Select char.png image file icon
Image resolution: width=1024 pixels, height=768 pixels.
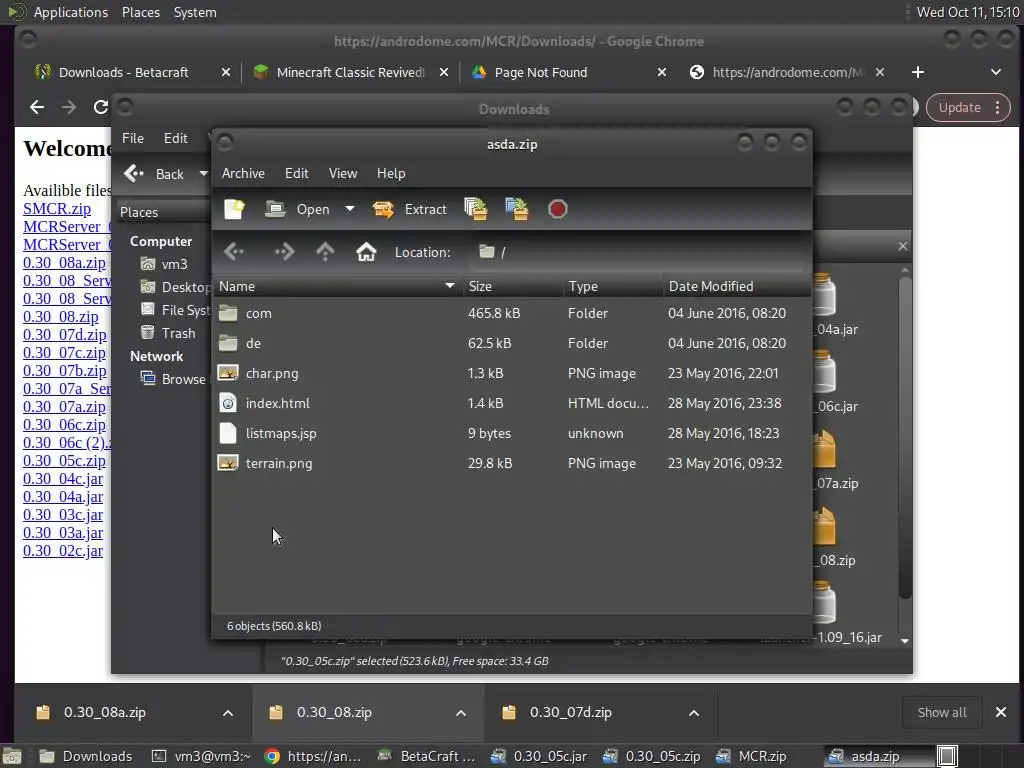pos(228,373)
